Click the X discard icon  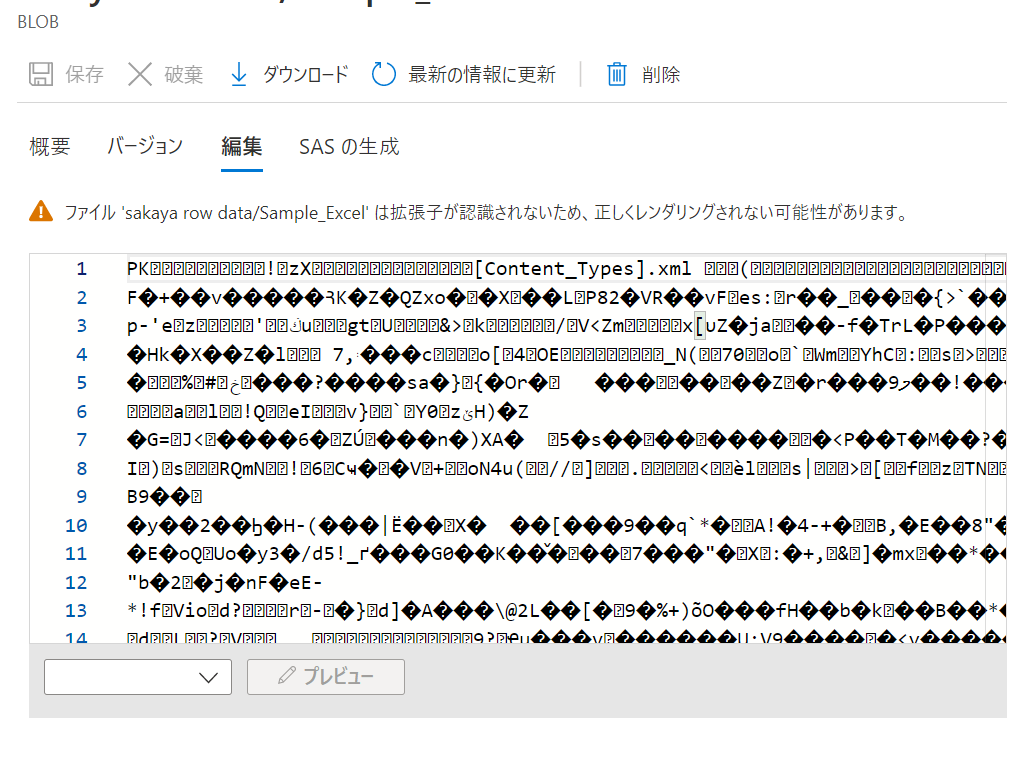(140, 74)
